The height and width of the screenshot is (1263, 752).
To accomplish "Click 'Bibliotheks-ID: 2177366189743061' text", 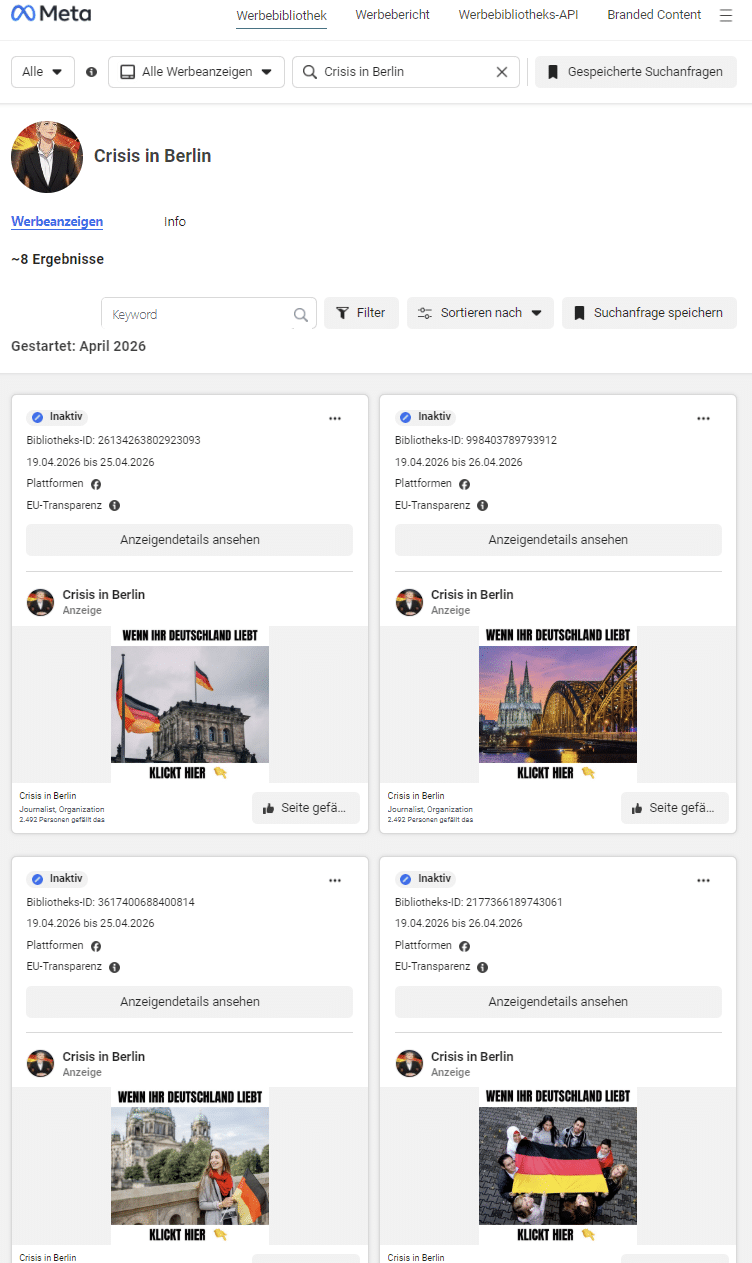I will click(479, 902).
